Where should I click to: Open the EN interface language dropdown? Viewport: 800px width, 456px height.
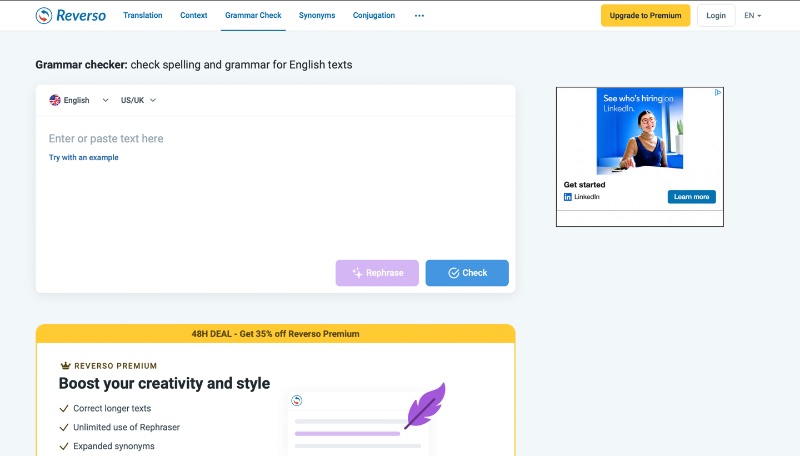tap(753, 15)
